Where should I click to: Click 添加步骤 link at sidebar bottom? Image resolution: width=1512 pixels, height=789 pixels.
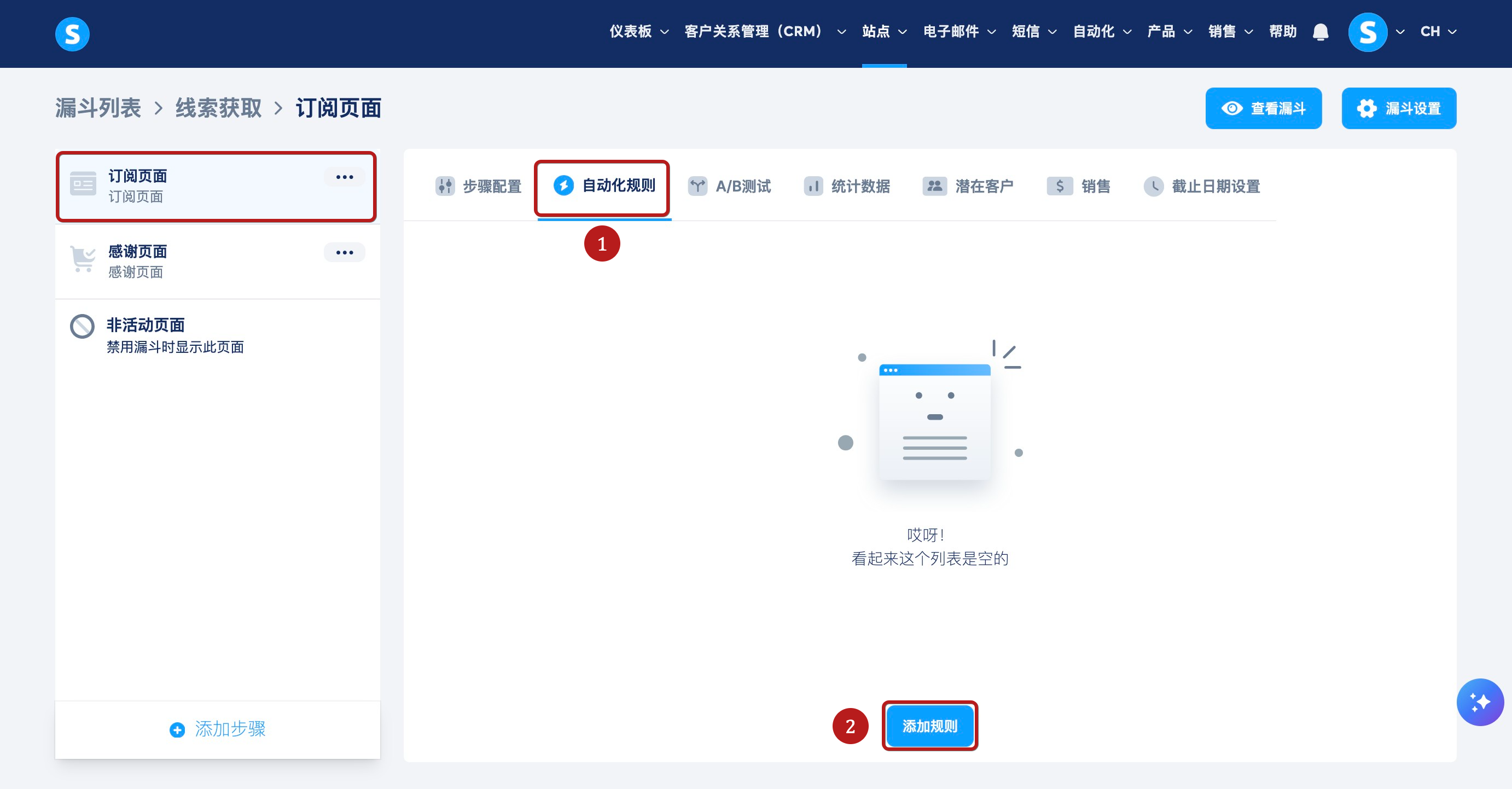point(218,728)
